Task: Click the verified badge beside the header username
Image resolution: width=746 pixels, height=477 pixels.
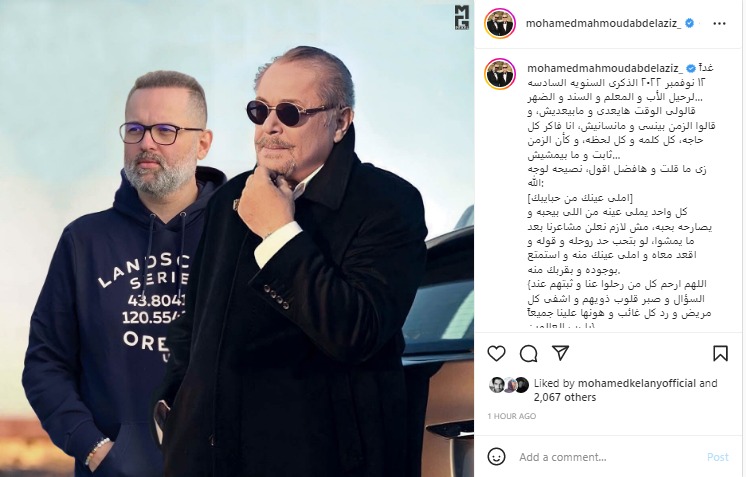Action: coord(689,23)
